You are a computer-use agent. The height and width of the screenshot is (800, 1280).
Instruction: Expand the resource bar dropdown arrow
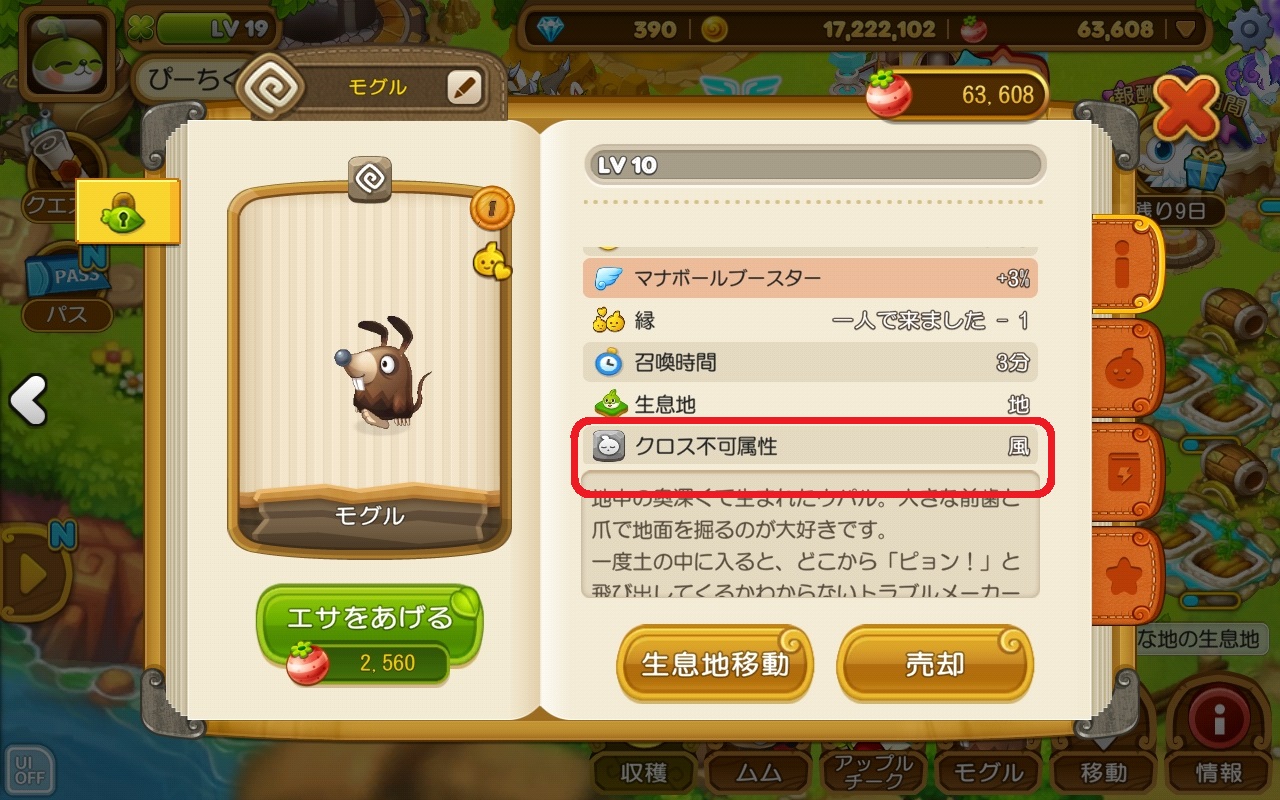click(x=1187, y=30)
